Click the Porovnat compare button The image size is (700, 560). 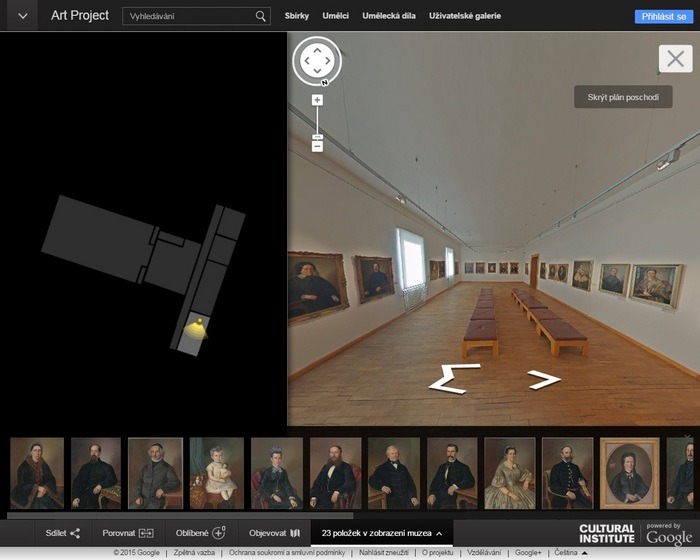[128, 533]
